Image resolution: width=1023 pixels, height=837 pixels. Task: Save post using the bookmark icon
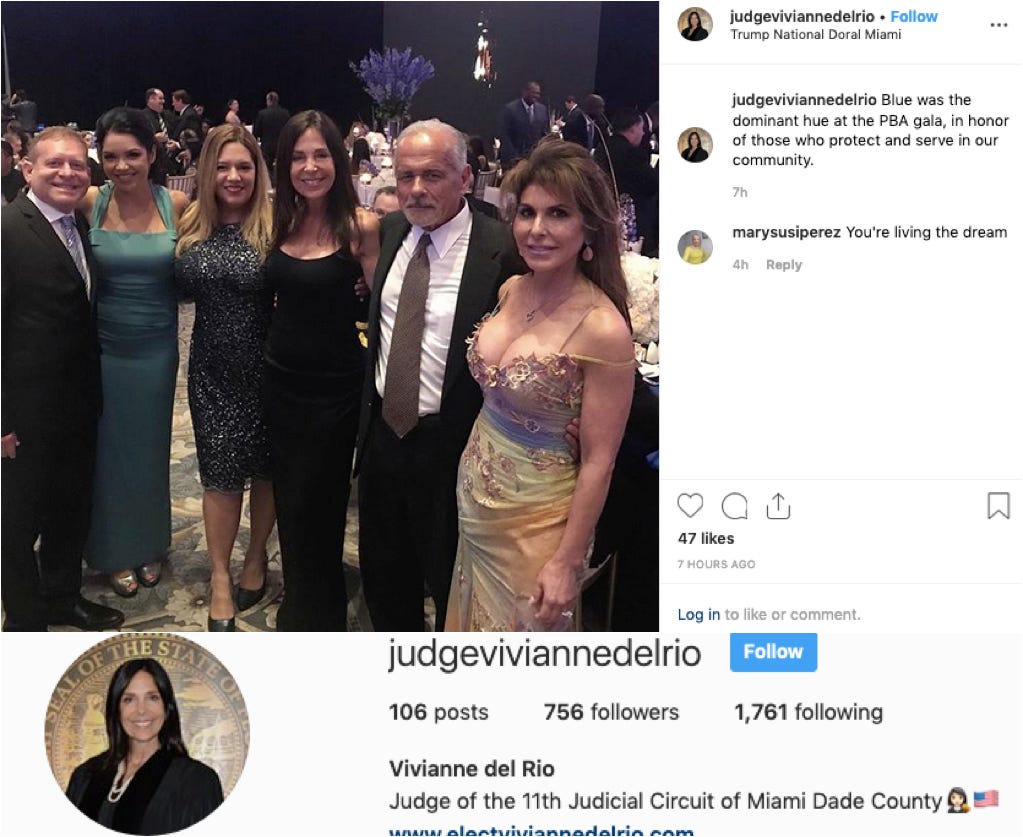pos(998,506)
